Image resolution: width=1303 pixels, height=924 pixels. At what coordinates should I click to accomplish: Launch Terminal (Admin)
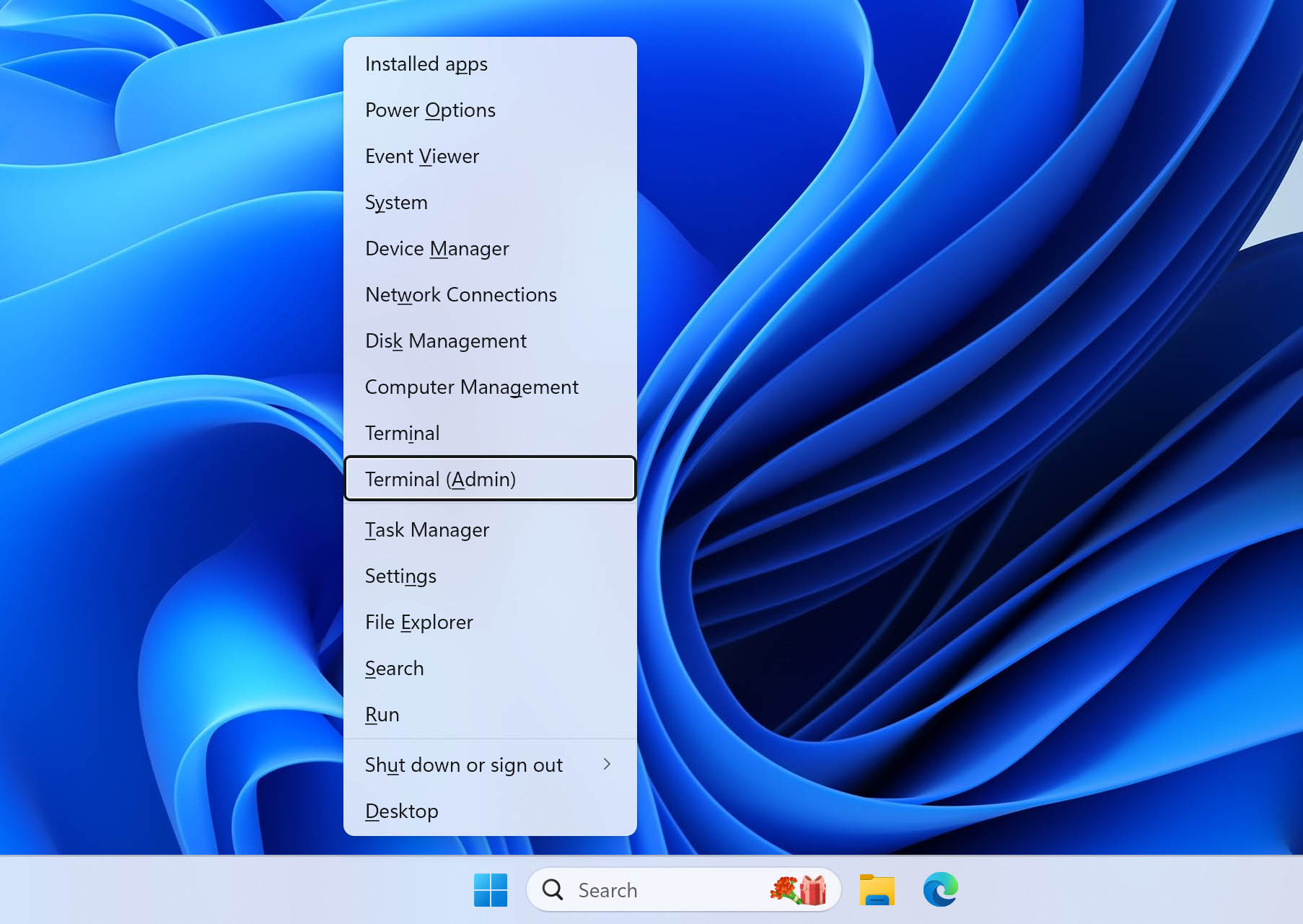(491, 479)
